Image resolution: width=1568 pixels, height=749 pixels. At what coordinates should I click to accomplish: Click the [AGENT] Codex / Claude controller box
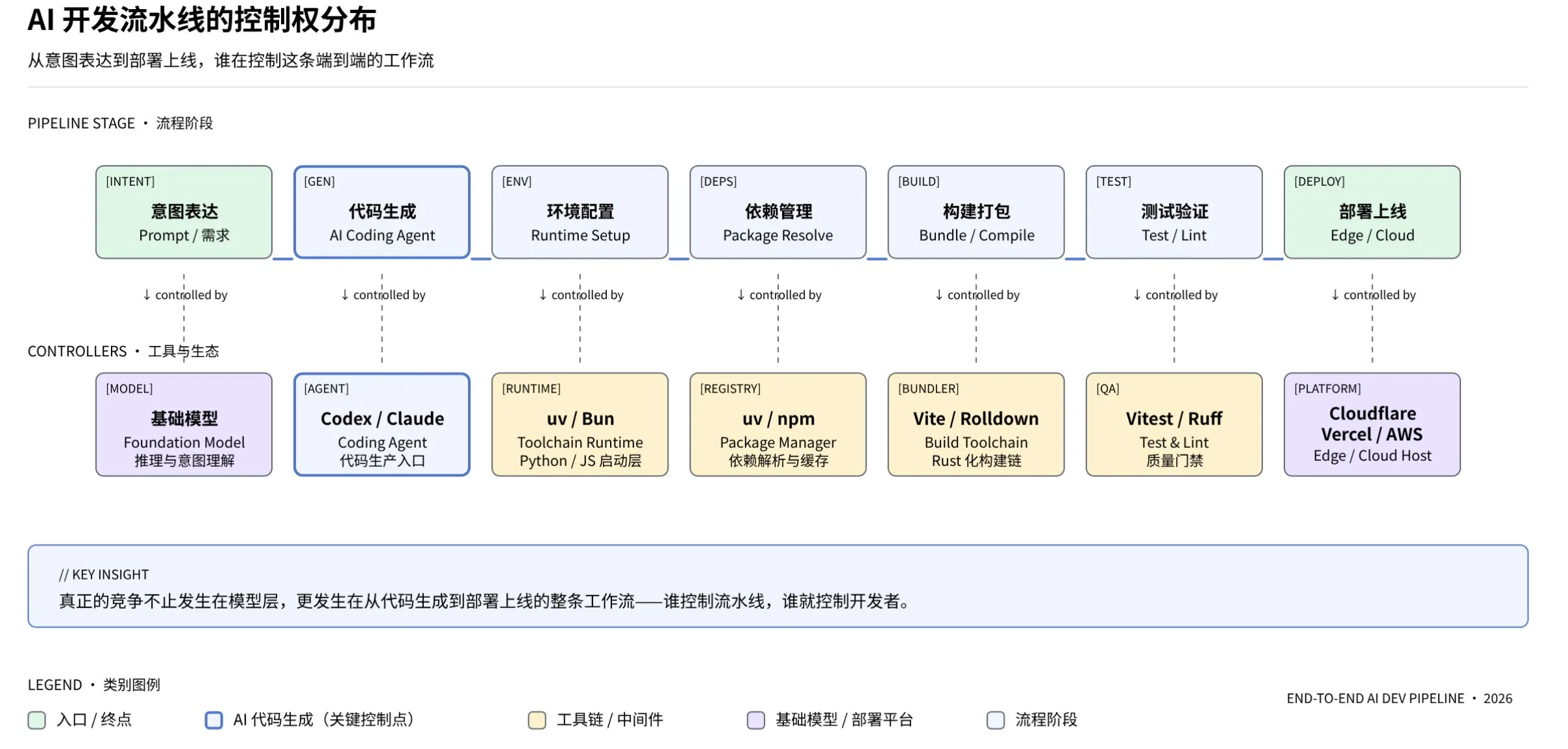pos(382,424)
